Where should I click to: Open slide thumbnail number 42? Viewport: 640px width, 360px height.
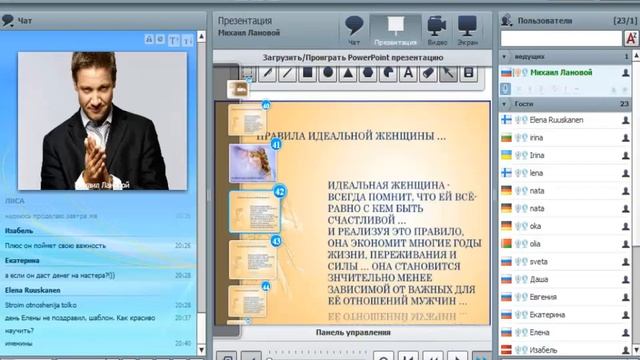tap(255, 211)
